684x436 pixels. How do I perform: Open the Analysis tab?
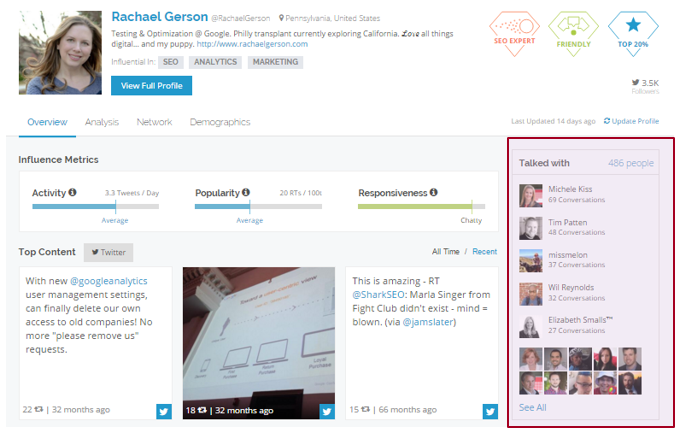coord(102,122)
